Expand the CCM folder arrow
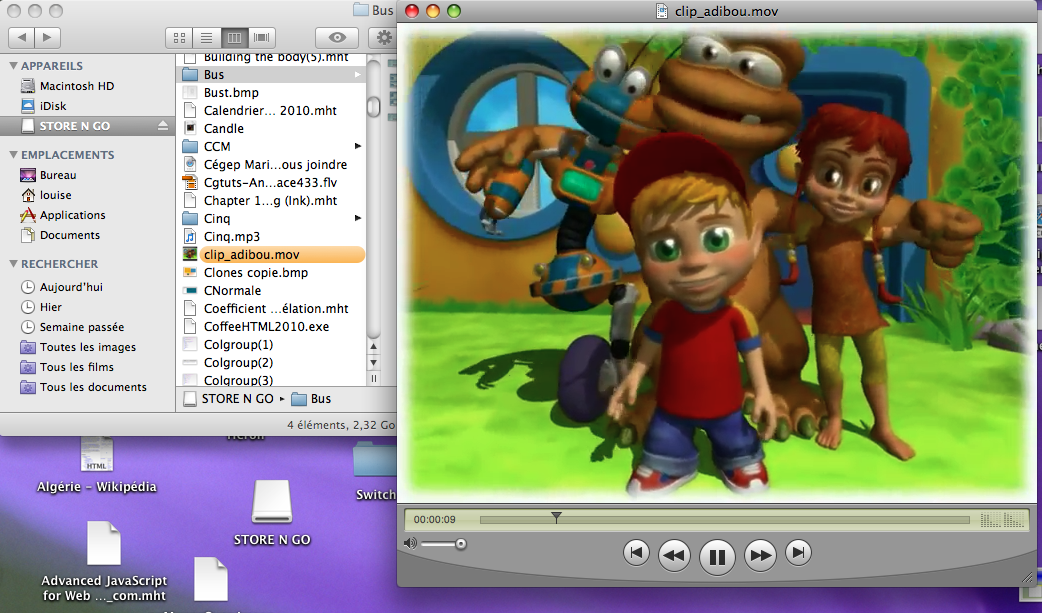Image resolution: width=1042 pixels, height=613 pixels. click(358, 146)
